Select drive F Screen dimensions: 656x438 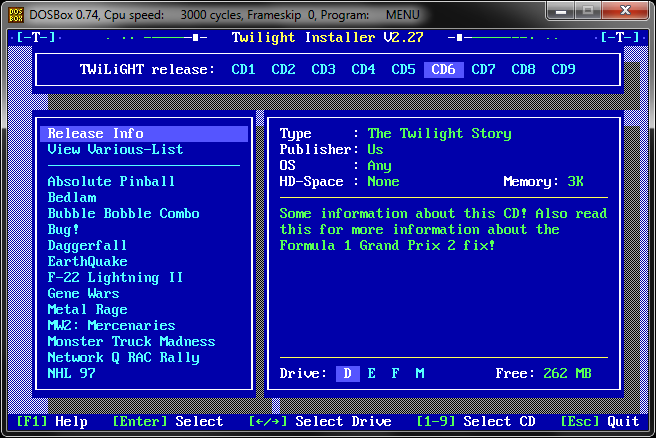[x=395, y=373]
